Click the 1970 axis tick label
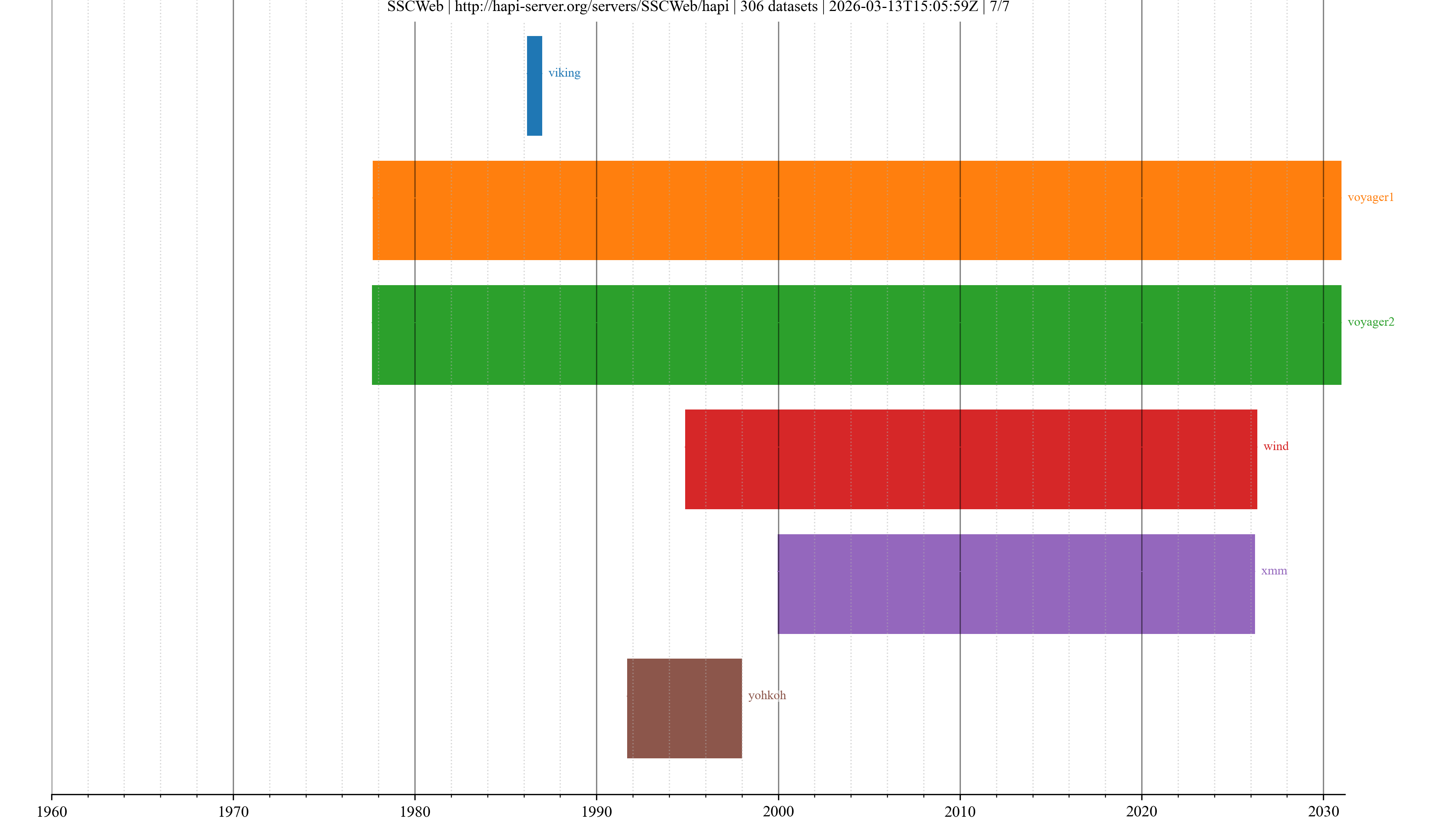Viewport: 1456px width, 819px height. coord(233,811)
